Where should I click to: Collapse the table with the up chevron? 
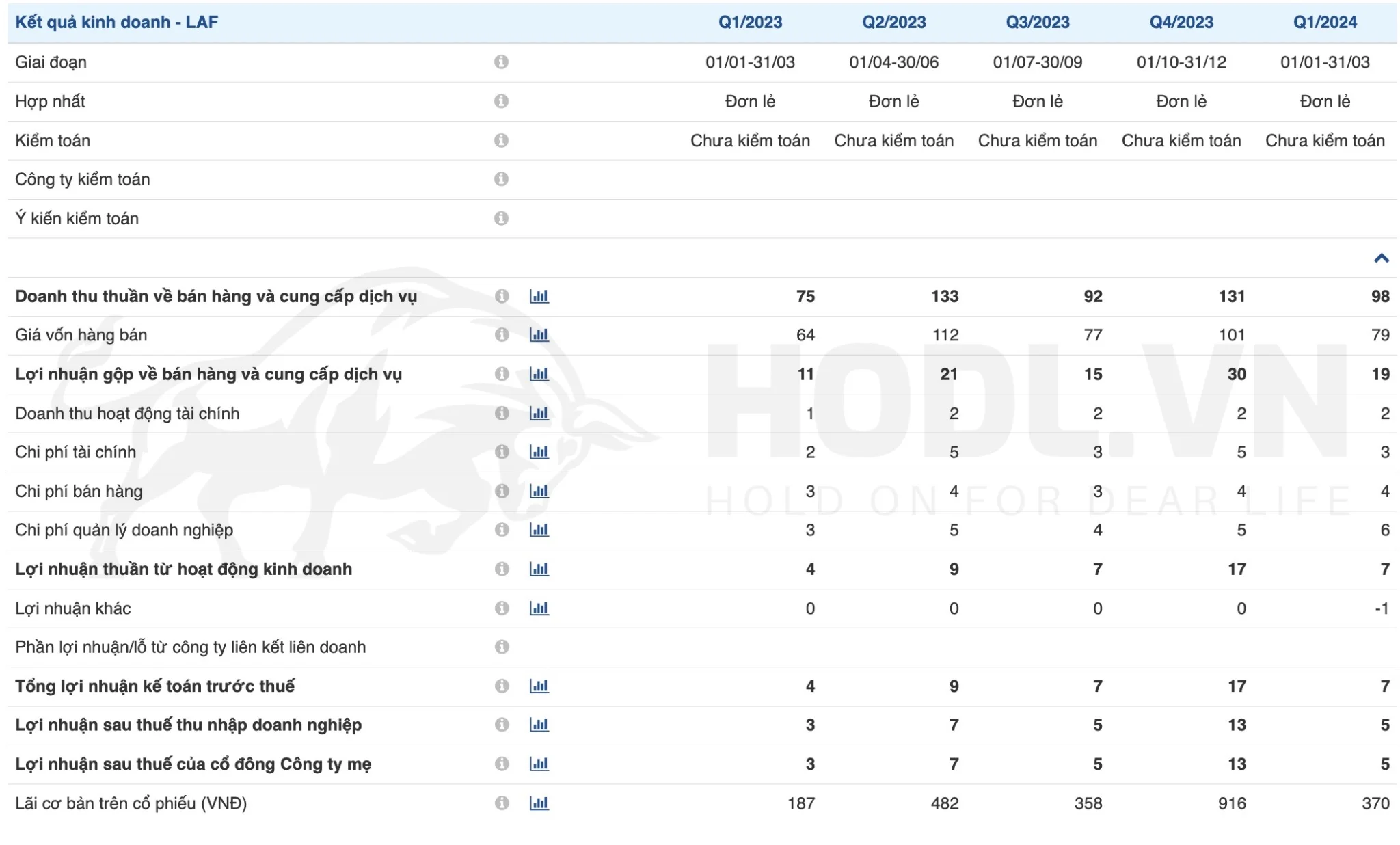tap(1381, 258)
